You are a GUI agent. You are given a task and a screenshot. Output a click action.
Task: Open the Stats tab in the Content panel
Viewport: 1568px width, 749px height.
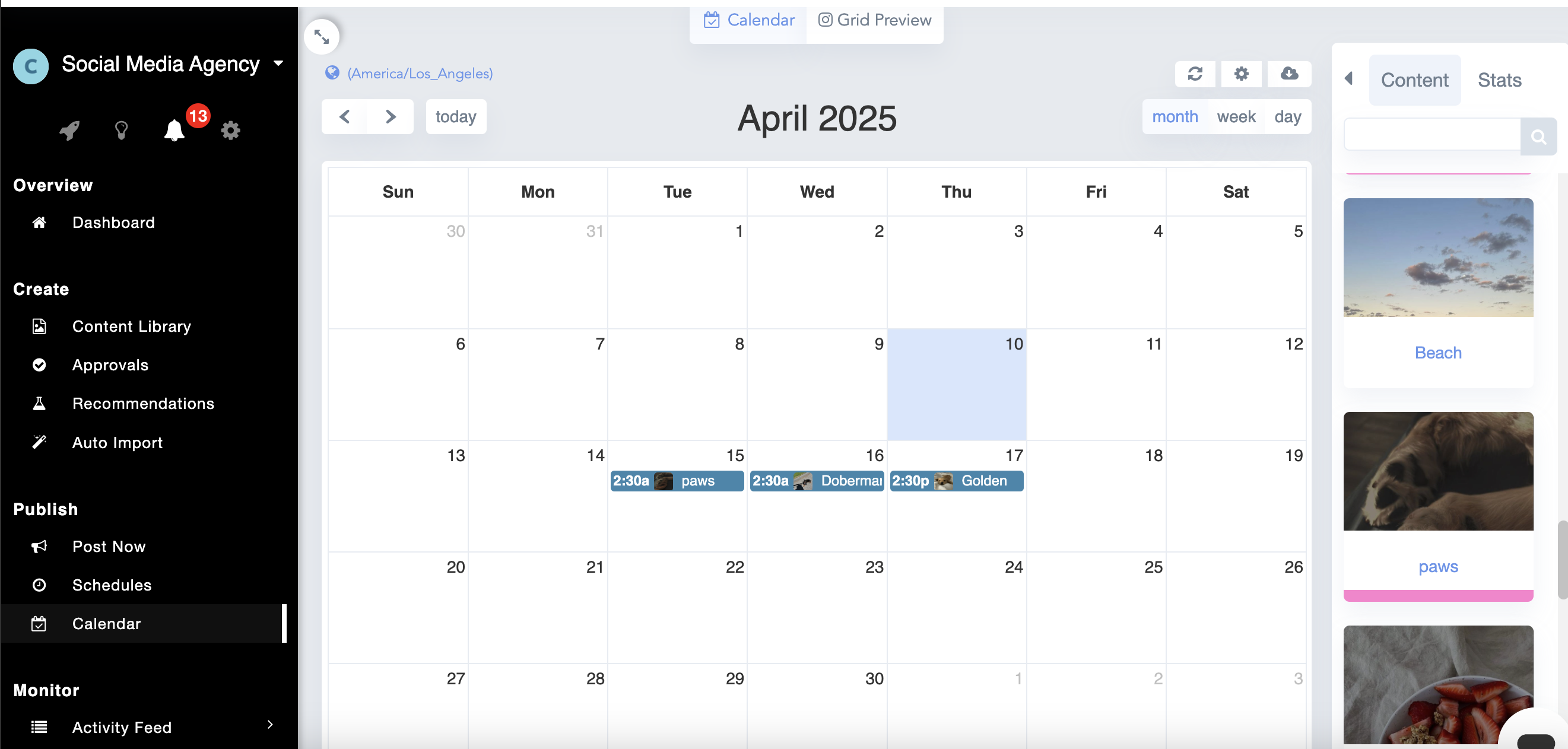[1499, 79]
